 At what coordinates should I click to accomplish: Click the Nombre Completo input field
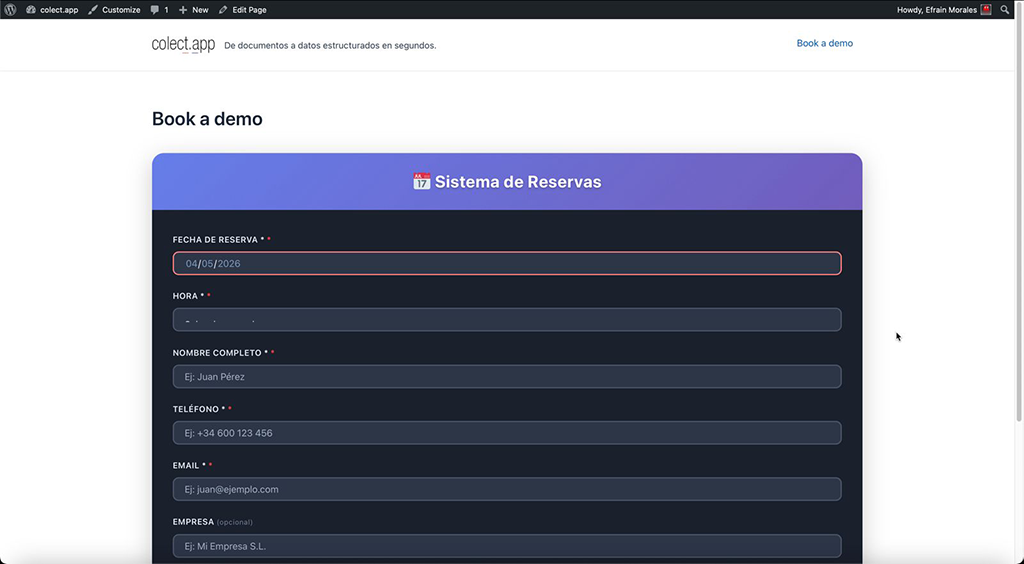pyautogui.click(x=507, y=377)
